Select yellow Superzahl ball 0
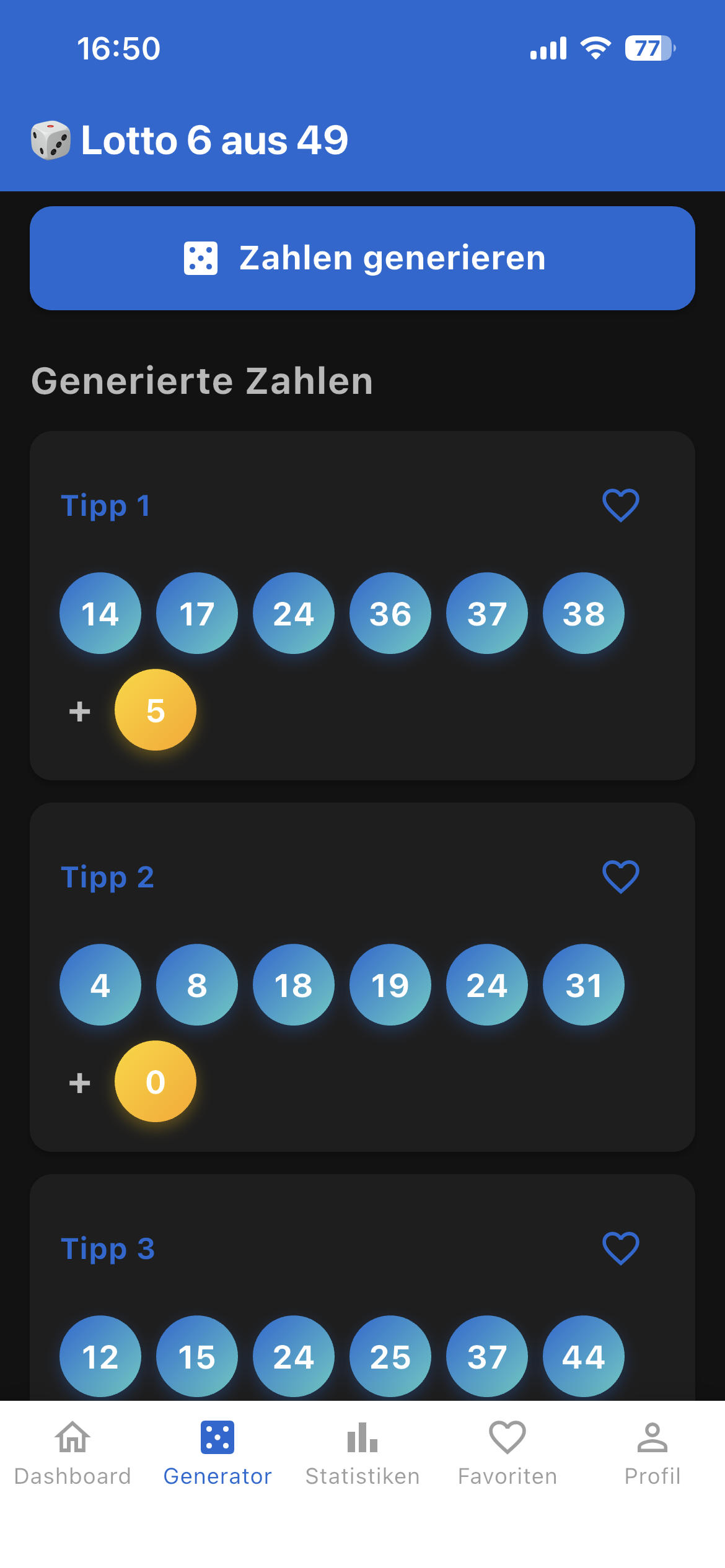This screenshot has width=725, height=1568. (x=156, y=1081)
